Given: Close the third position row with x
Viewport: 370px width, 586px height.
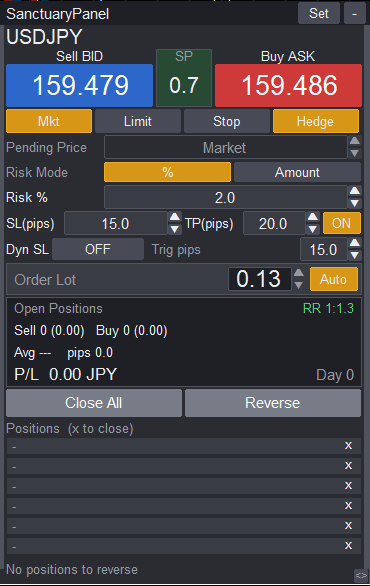Looking at the screenshot, I should point(348,485).
